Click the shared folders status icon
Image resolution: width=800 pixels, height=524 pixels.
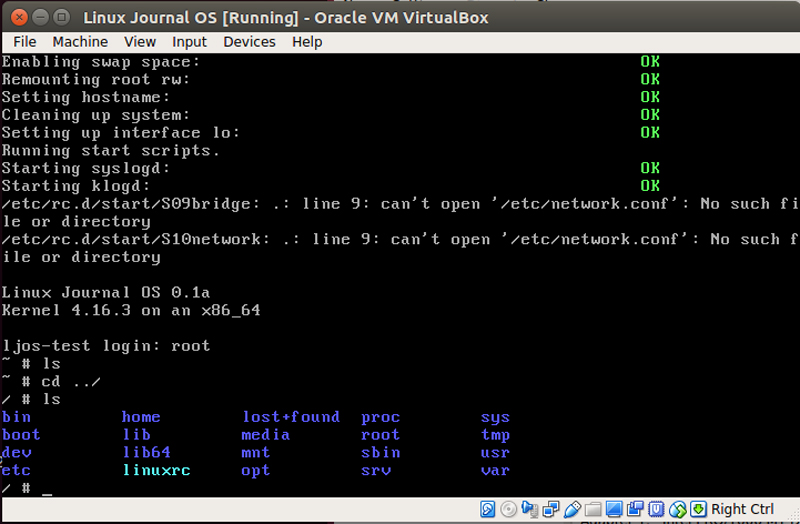pyautogui.click(x=593, y=509)
